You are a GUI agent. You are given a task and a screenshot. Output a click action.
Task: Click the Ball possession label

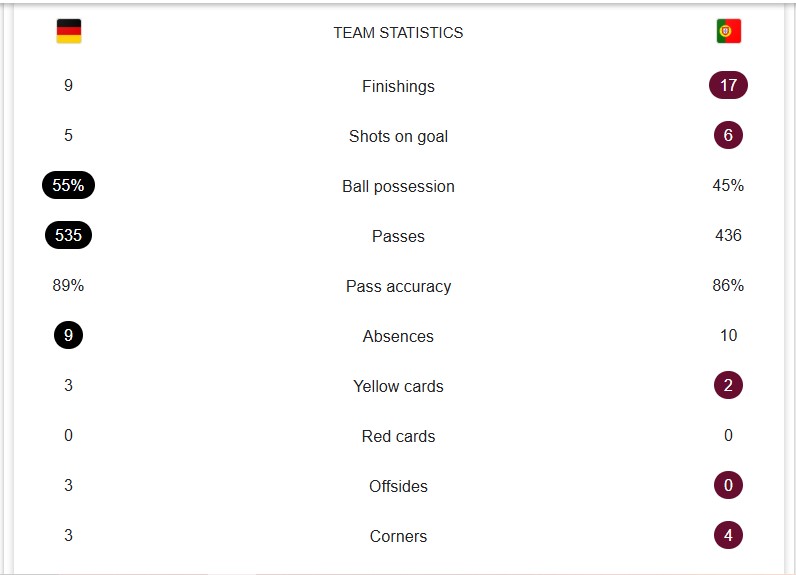click(398, 186)
